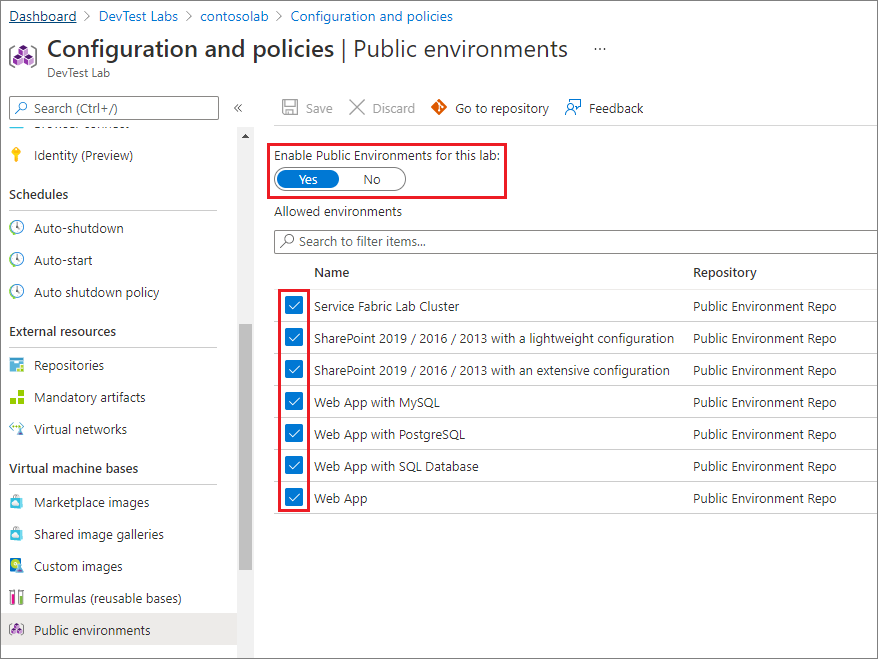Image resolution: width=878 pixels, height=659 pixels.
Task: Click the Auto shutdown policy clock icon
Action: point(17,292)
